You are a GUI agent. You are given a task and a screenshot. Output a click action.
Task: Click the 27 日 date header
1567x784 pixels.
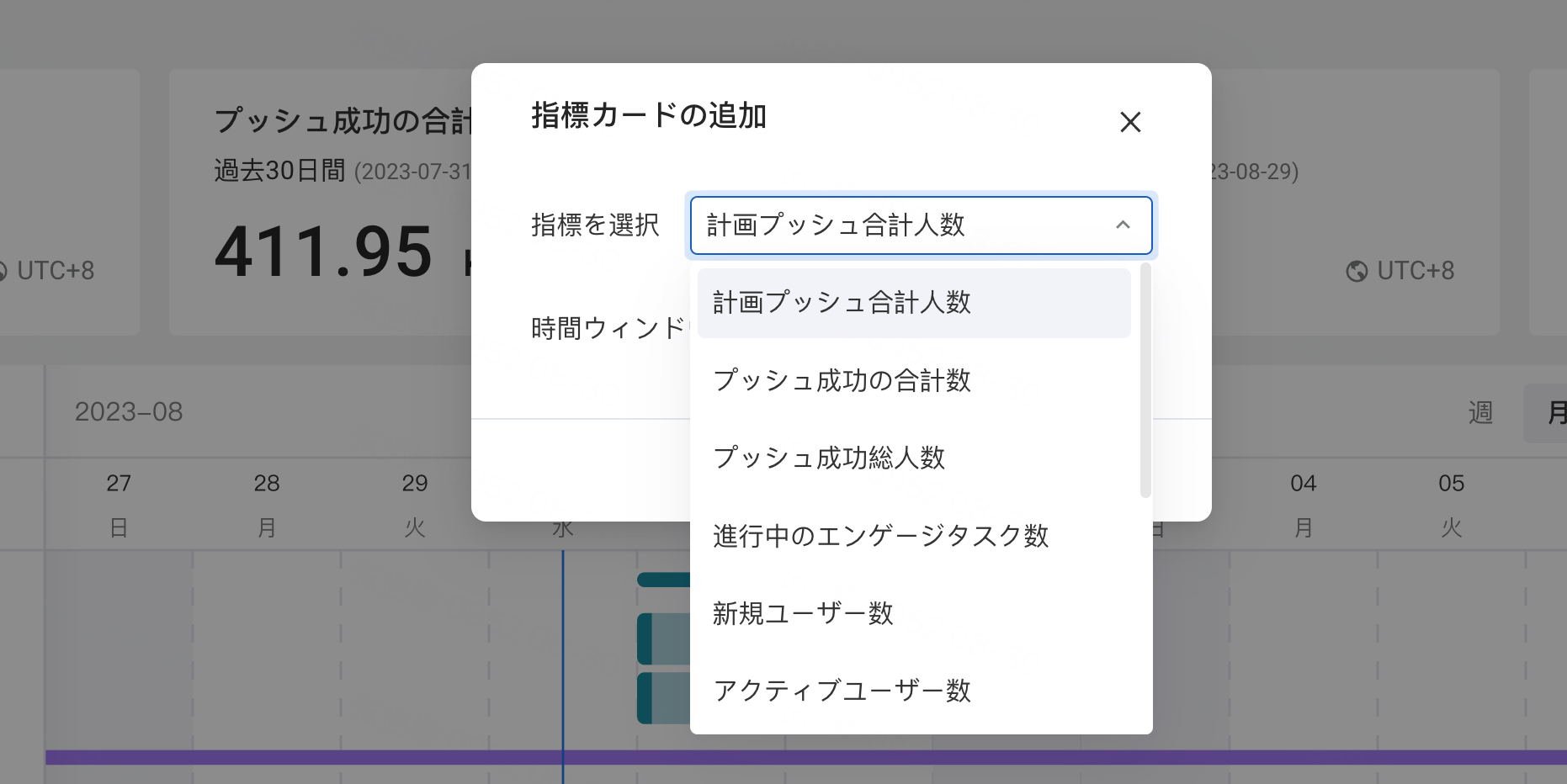[x=119, y=504]
